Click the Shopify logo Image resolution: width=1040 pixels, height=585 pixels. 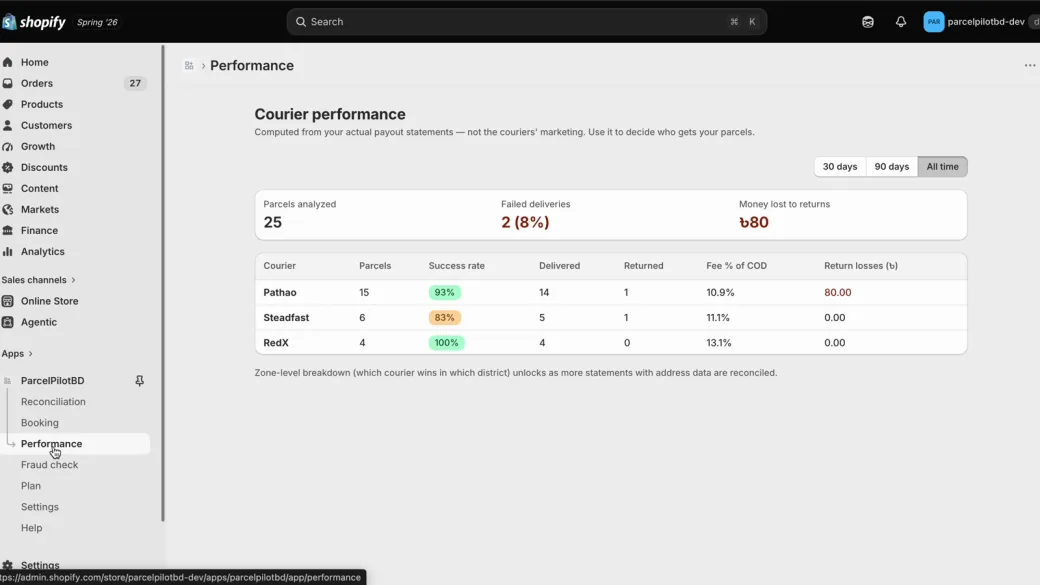click(x=34, y=22)
